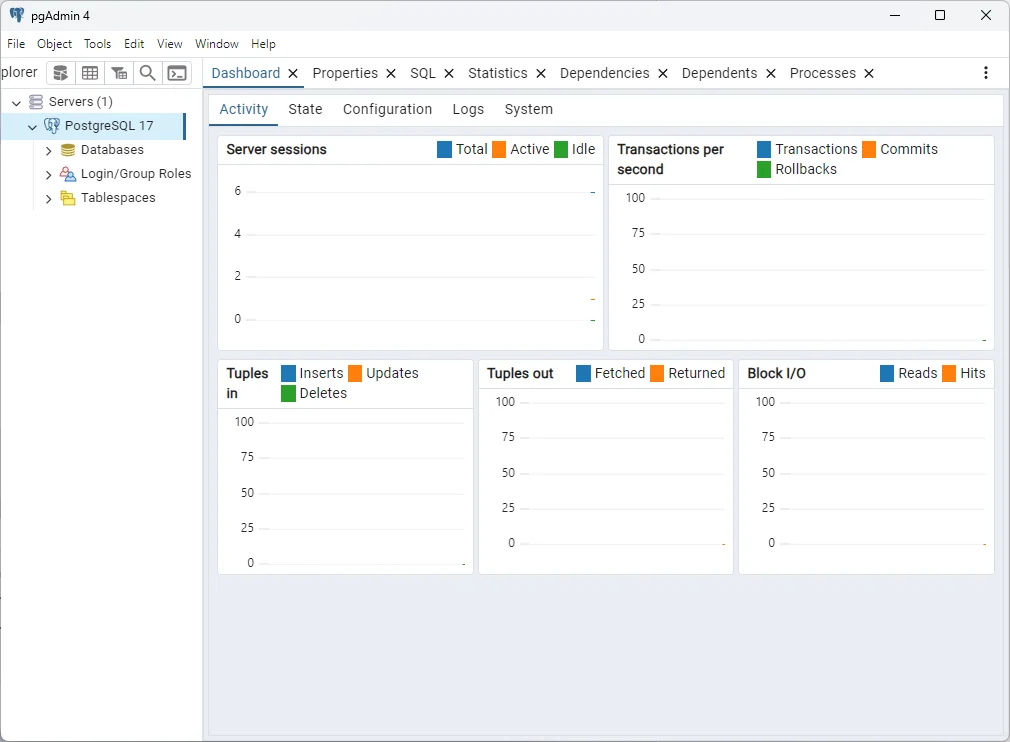Open the Edit menu
The image size is (1010, 742).
coord(134,44)
